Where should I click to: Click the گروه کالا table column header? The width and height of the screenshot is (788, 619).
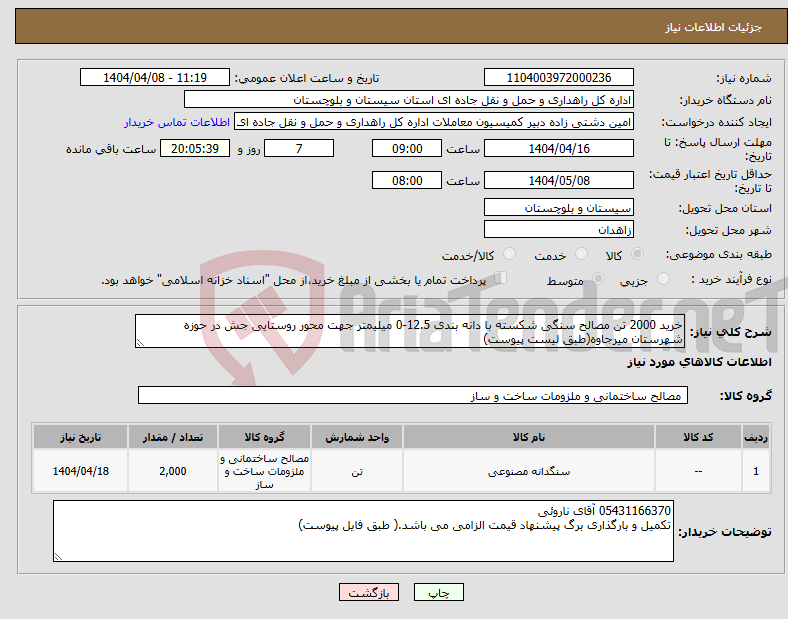pos(264,437)
